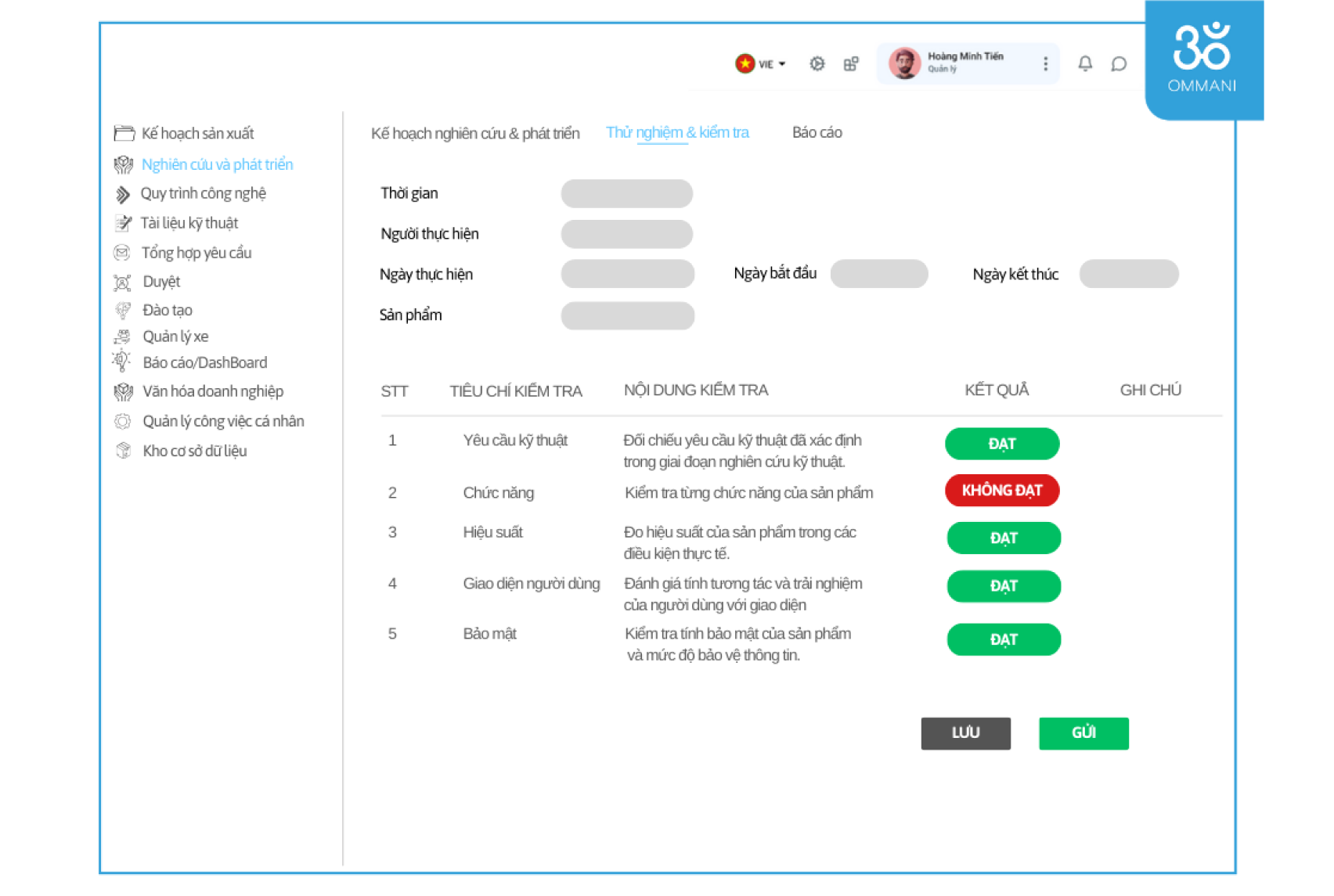
Task: Click the Quy trình công nghệ arrow icon
Action: (123, 194)
